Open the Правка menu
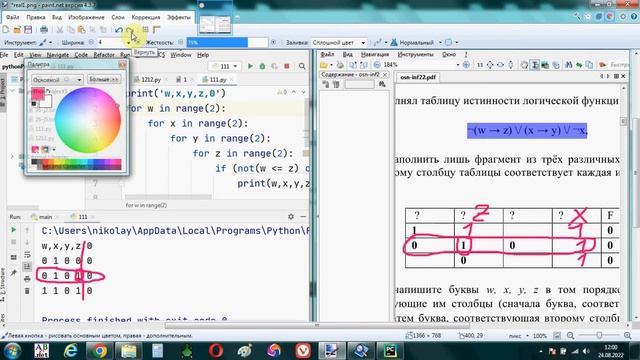Viewport: 640px width, 360px height. click(36, 17)
